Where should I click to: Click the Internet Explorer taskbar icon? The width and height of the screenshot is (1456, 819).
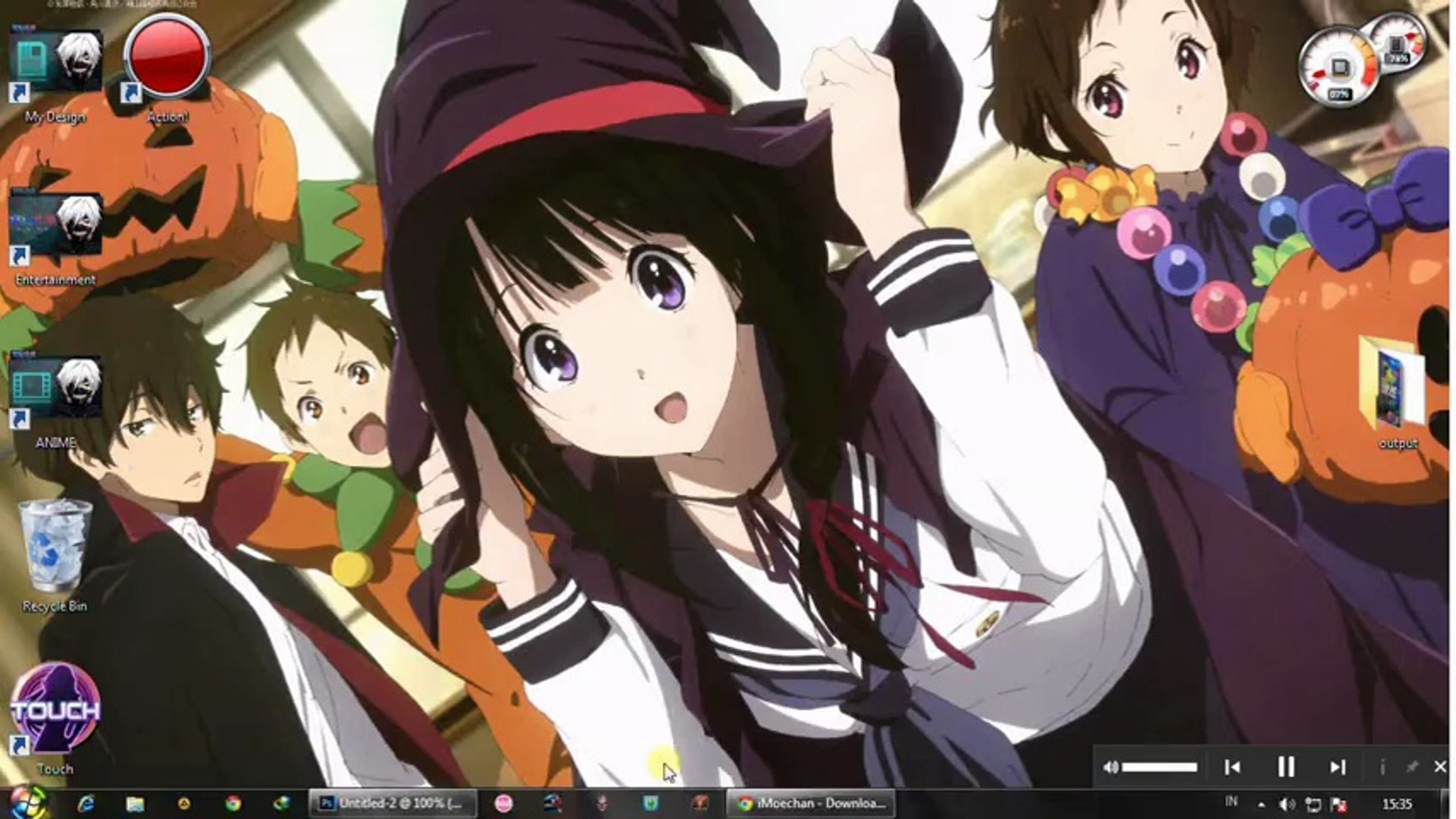point(85,804)
